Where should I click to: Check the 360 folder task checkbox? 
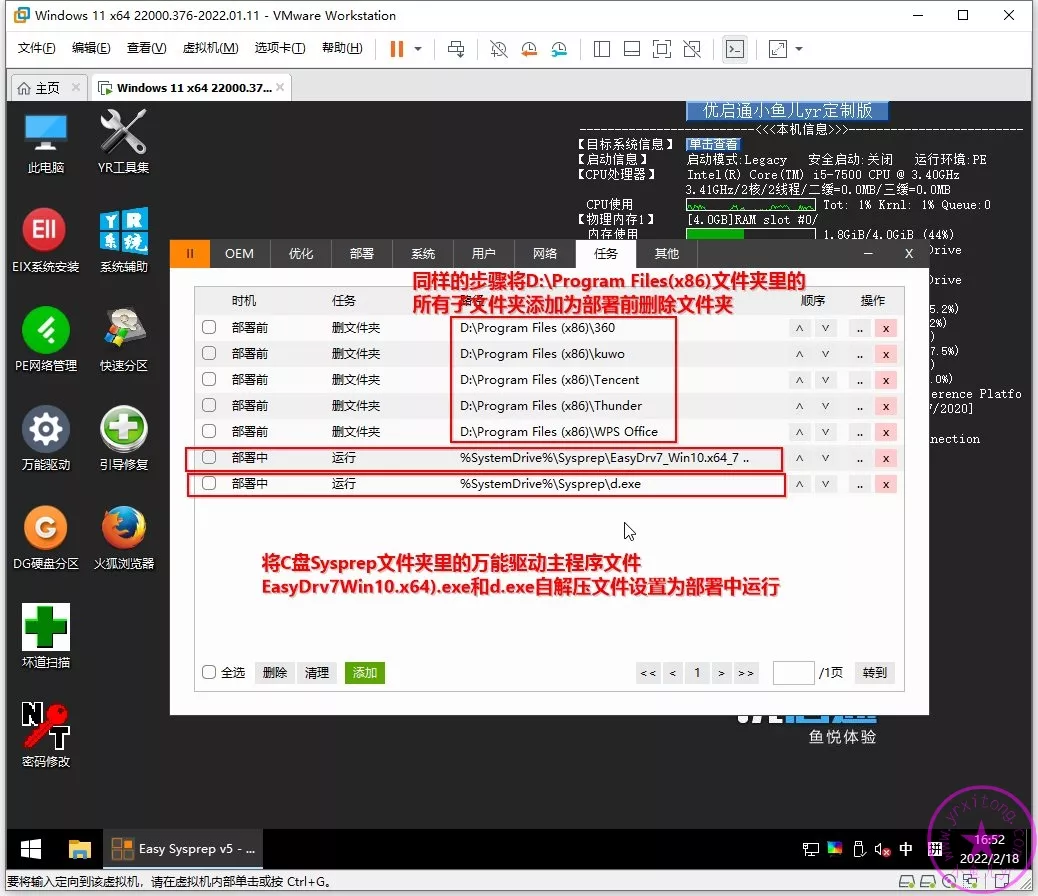[209, 327]
